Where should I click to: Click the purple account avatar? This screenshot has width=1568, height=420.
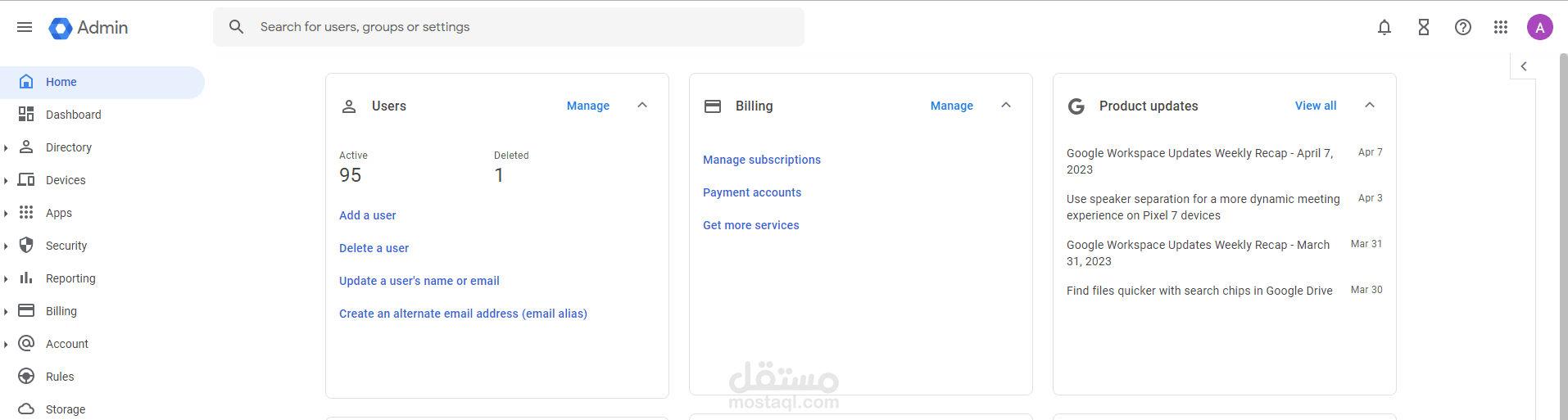click(1540, 27)
